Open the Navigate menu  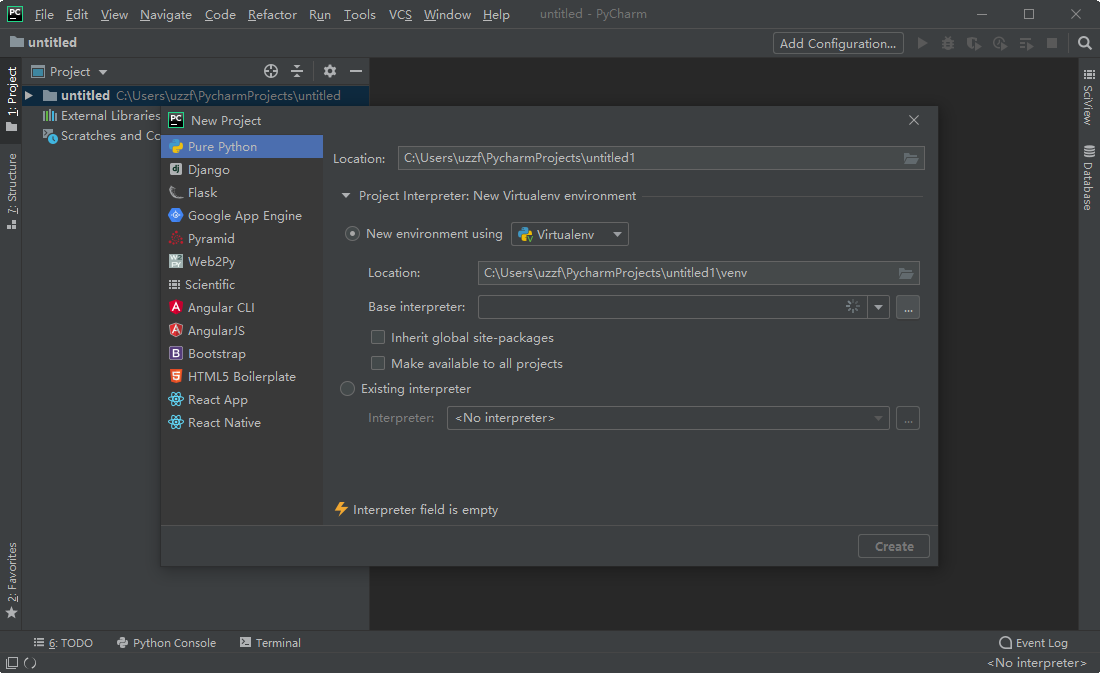(x=166, y=15)
